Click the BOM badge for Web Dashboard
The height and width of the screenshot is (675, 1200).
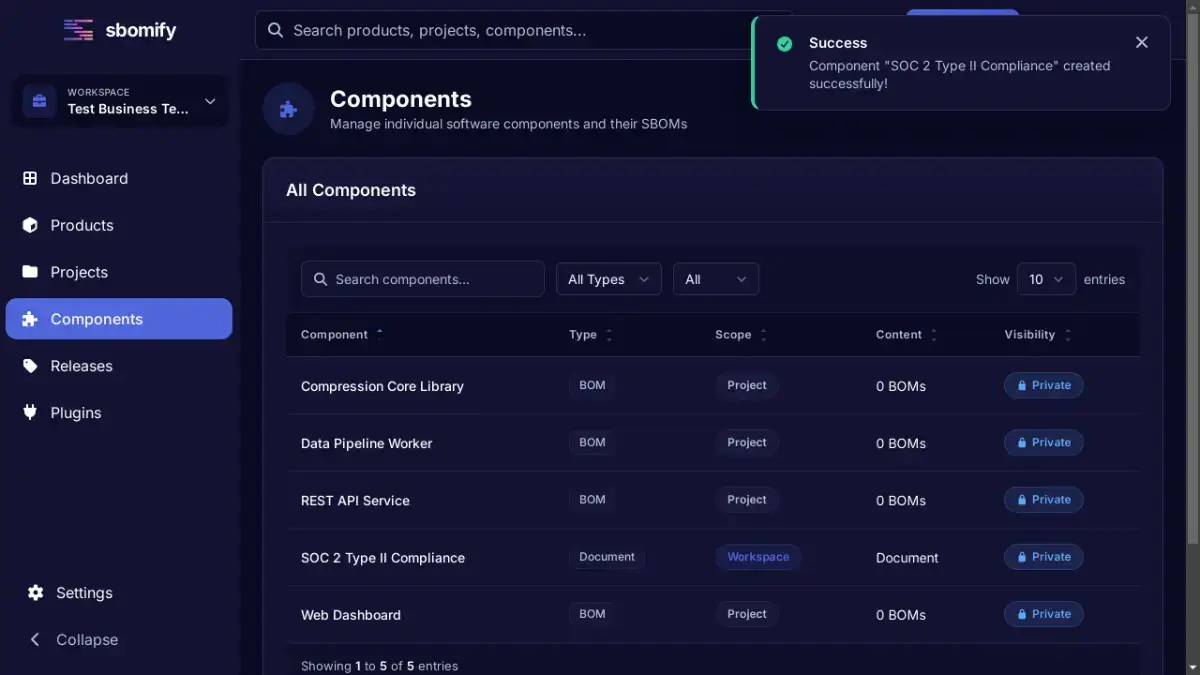[x=592, y=614]
